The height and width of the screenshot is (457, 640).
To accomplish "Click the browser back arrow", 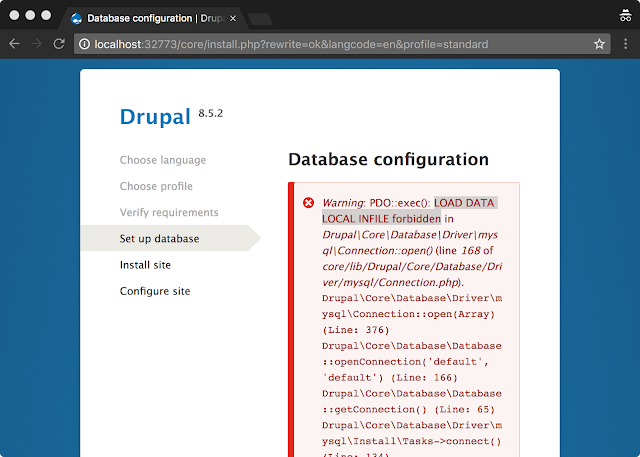I will click(14, 44).
